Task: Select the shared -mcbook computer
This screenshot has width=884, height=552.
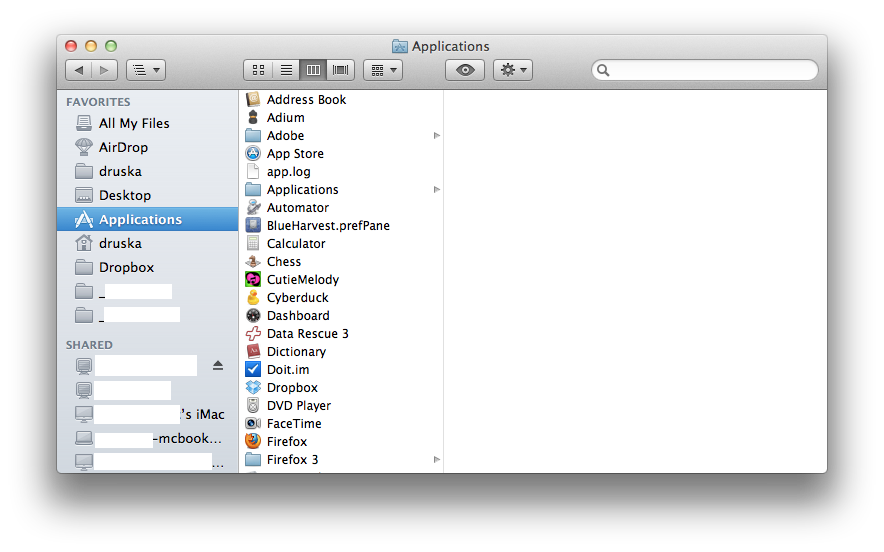Action: click(x=148, y=438)
